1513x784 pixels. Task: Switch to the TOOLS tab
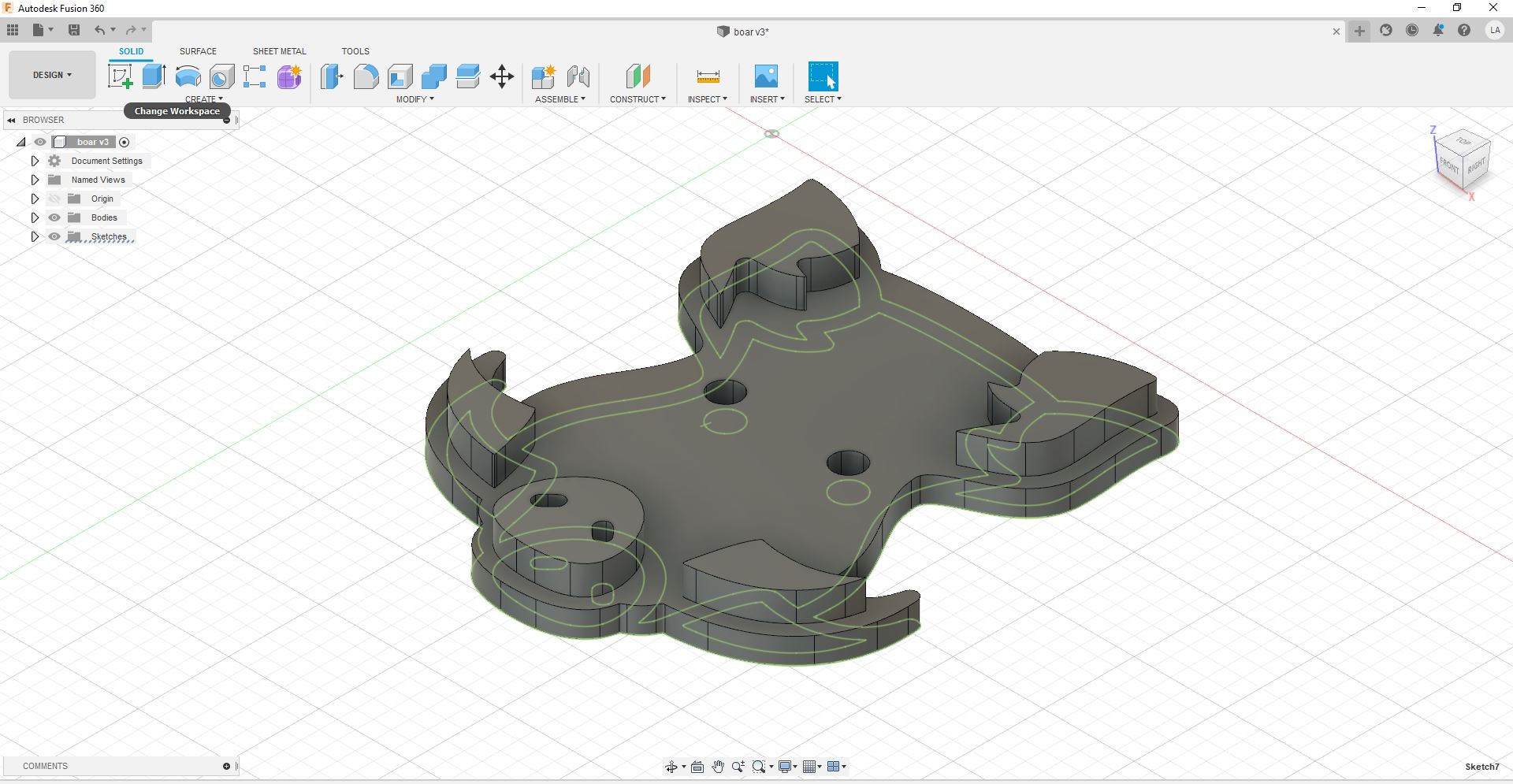(x=355, y=51)
